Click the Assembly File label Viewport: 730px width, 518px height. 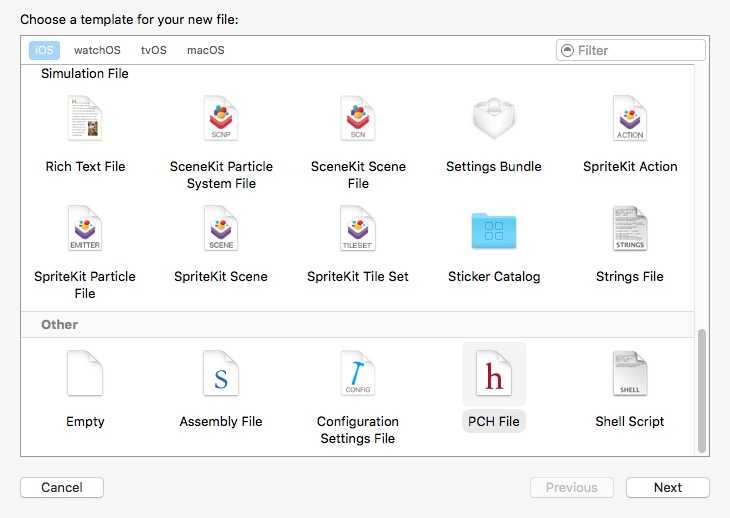pyautogui.click(x=221, y=422)
